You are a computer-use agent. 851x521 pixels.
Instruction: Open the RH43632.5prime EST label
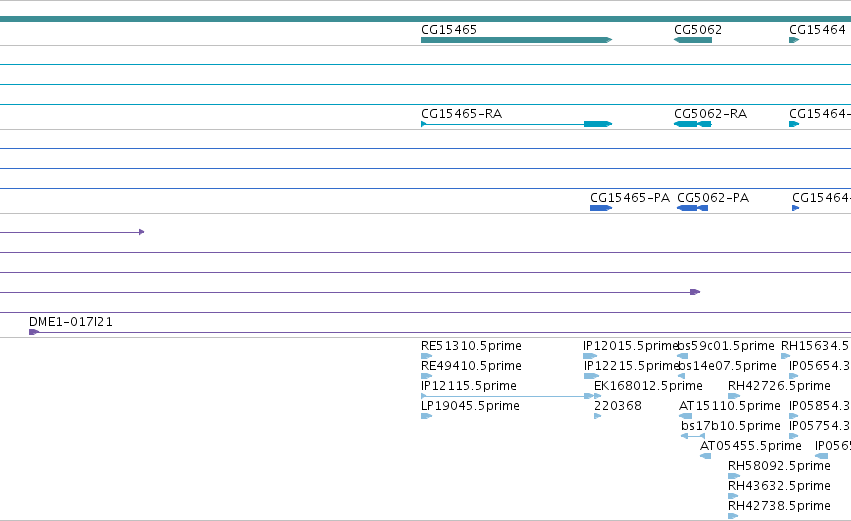tap(779, 486)
